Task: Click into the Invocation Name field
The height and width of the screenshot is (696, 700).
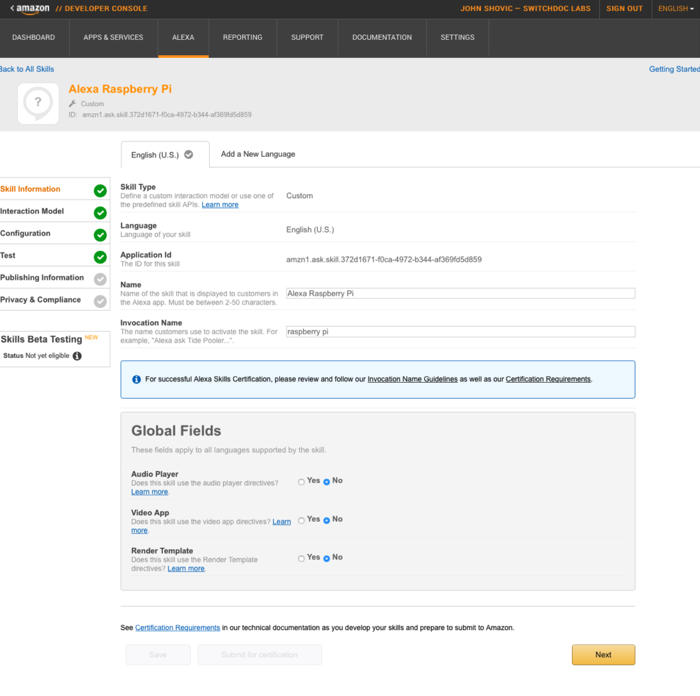Action: (x=460, y=332)
